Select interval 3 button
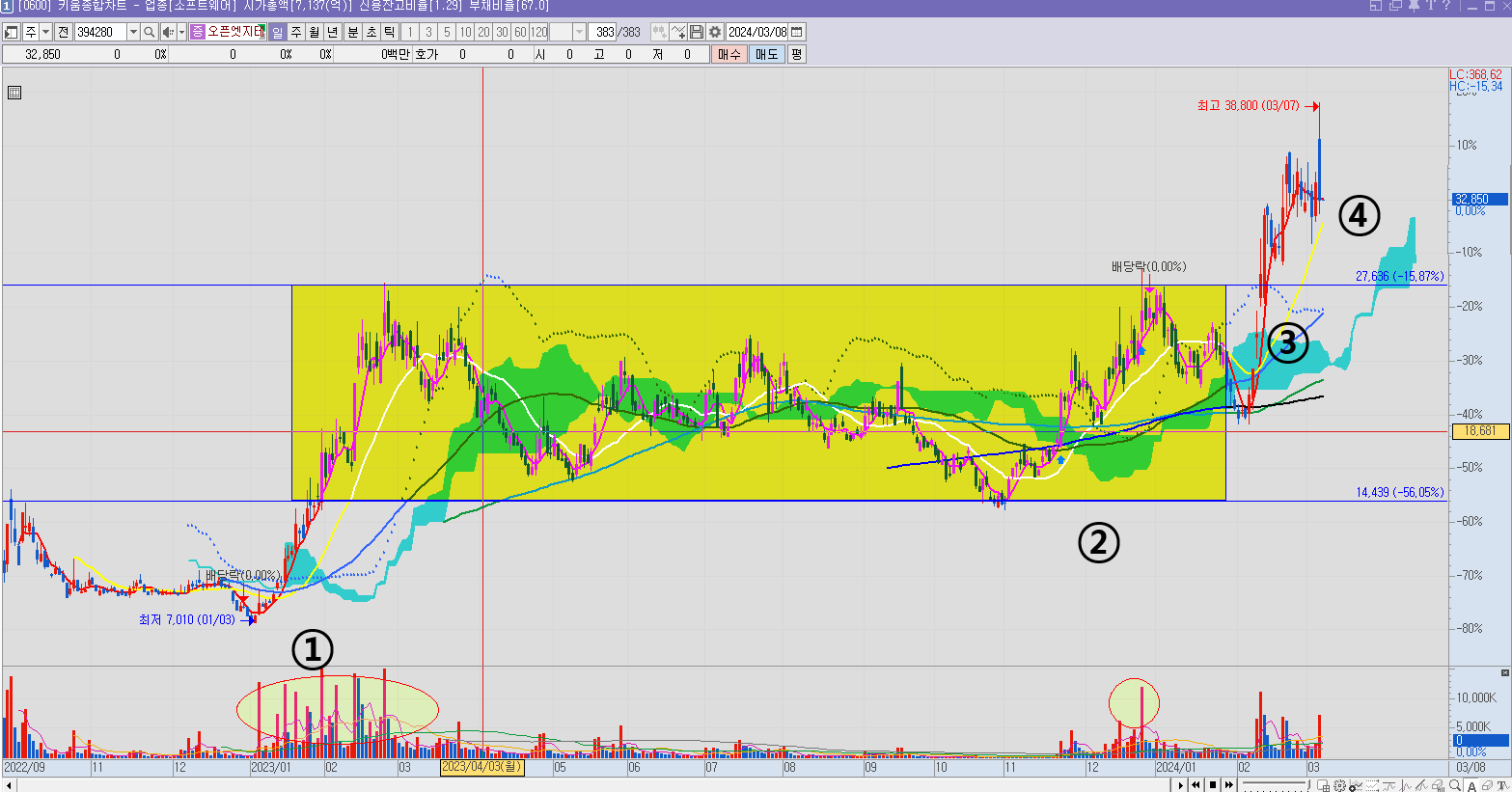The image size is (1512, 792). pyautogui.click(x=428, y=32)
